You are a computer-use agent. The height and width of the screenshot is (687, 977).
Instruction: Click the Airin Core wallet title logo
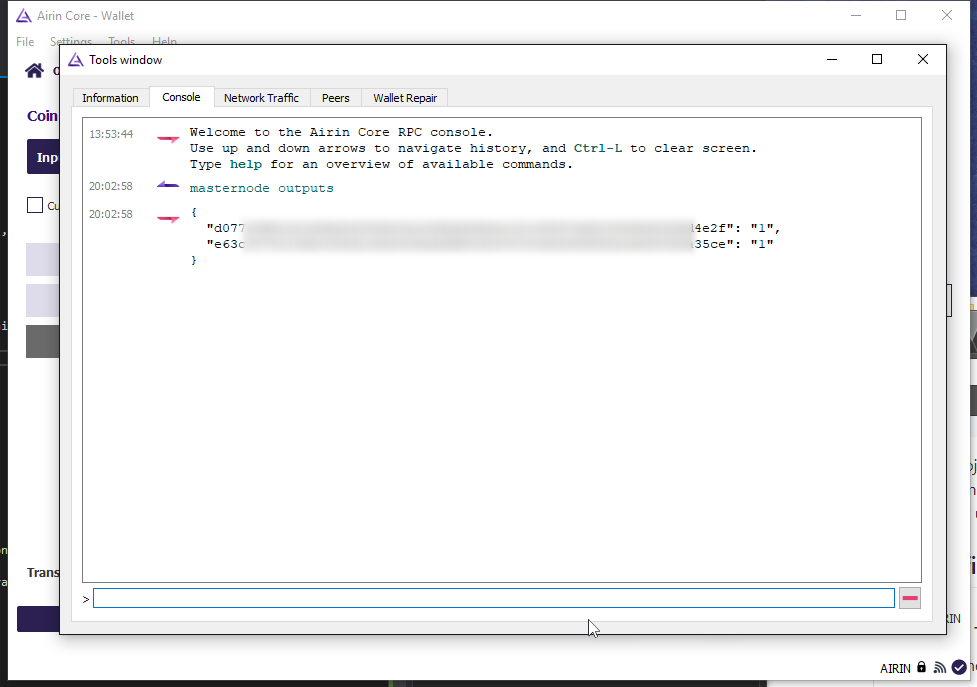(24, 16)
